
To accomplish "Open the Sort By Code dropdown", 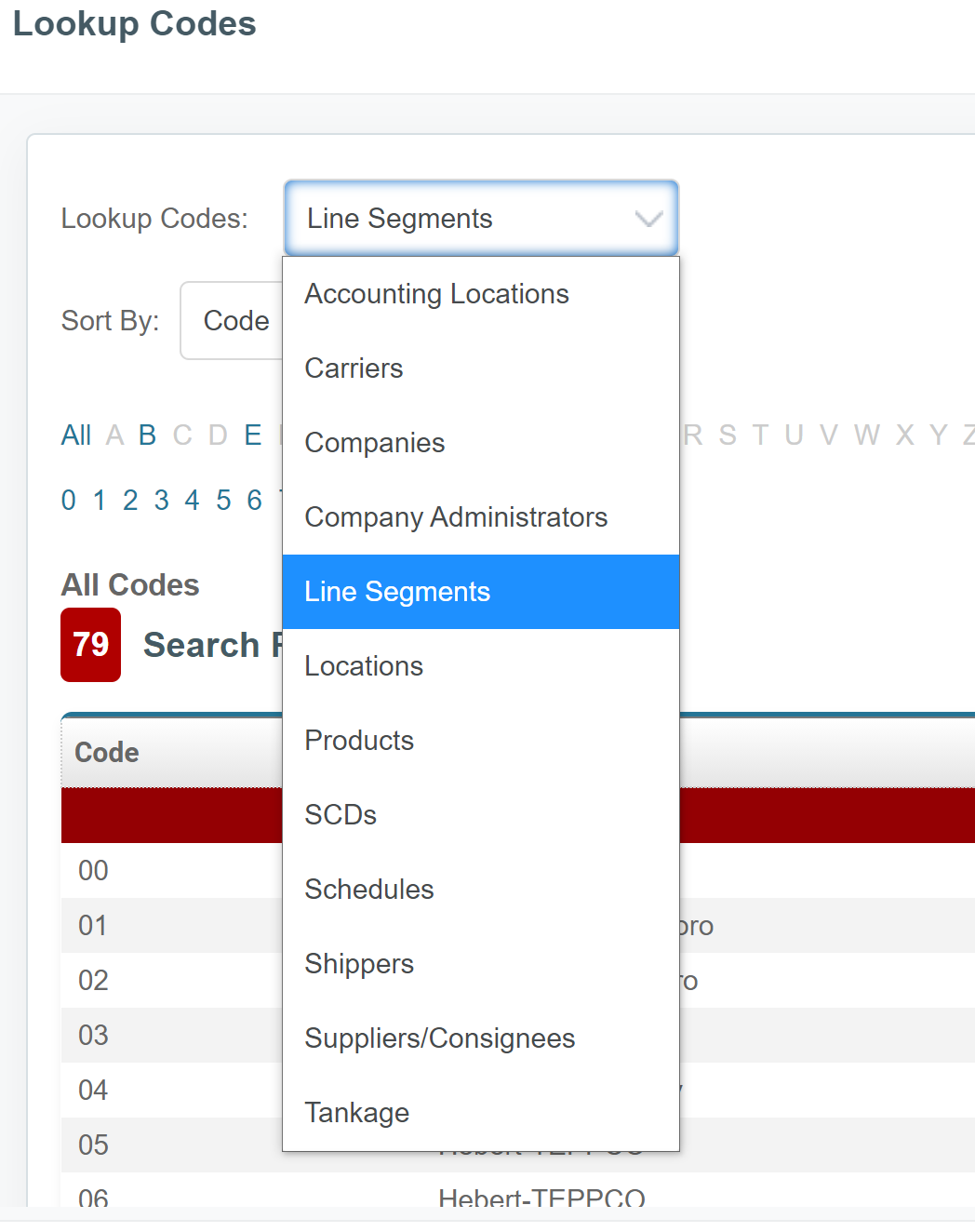I will coord(236,320).
